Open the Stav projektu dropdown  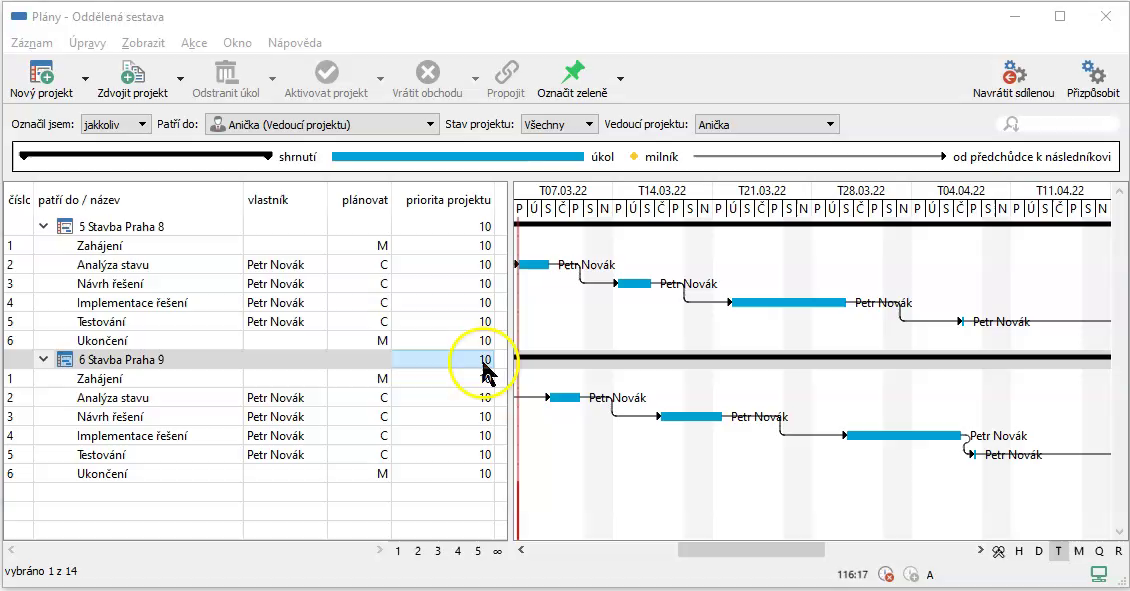(x=560, y=124)
